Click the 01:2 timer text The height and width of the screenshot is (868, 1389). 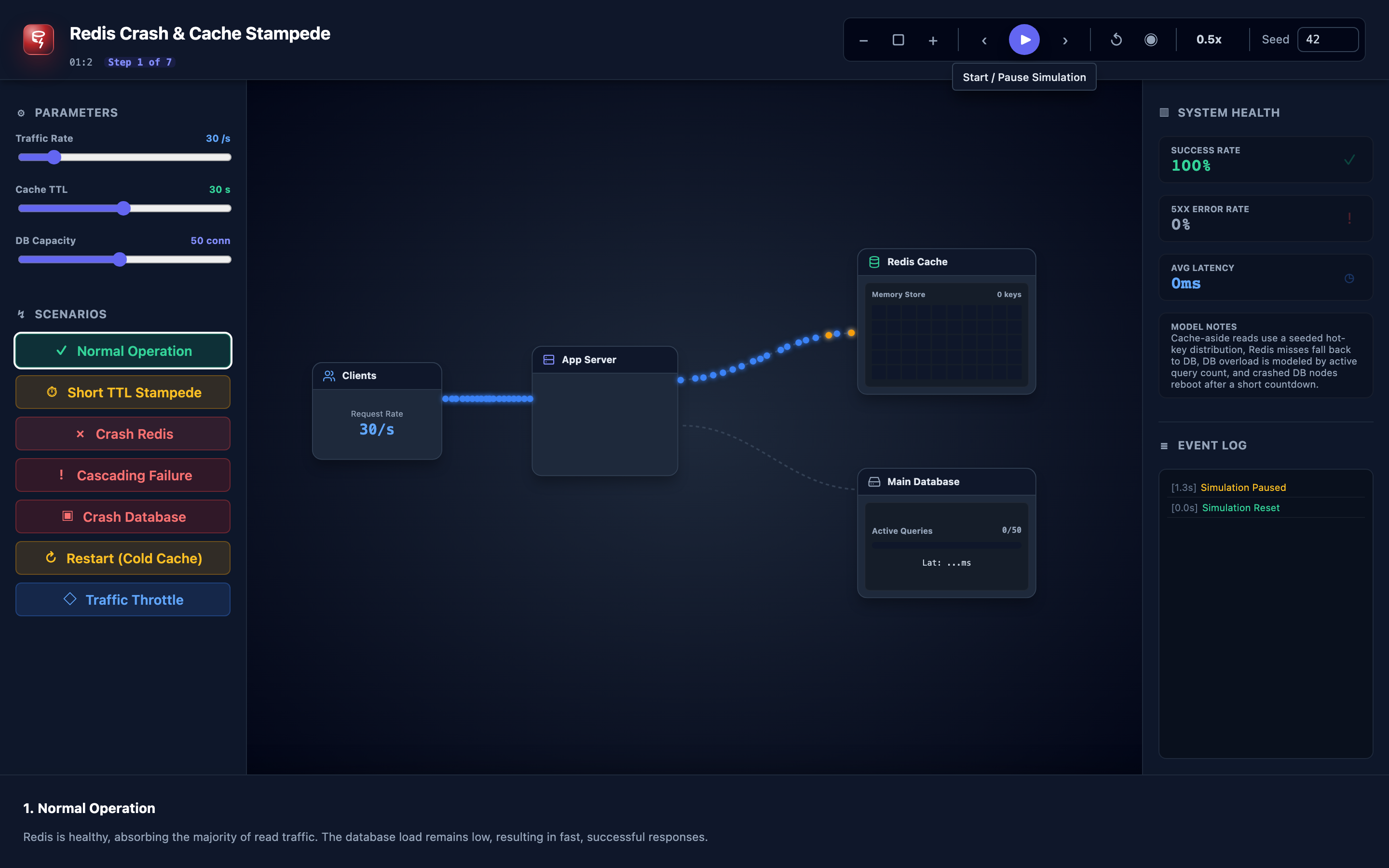pos(81,62)
